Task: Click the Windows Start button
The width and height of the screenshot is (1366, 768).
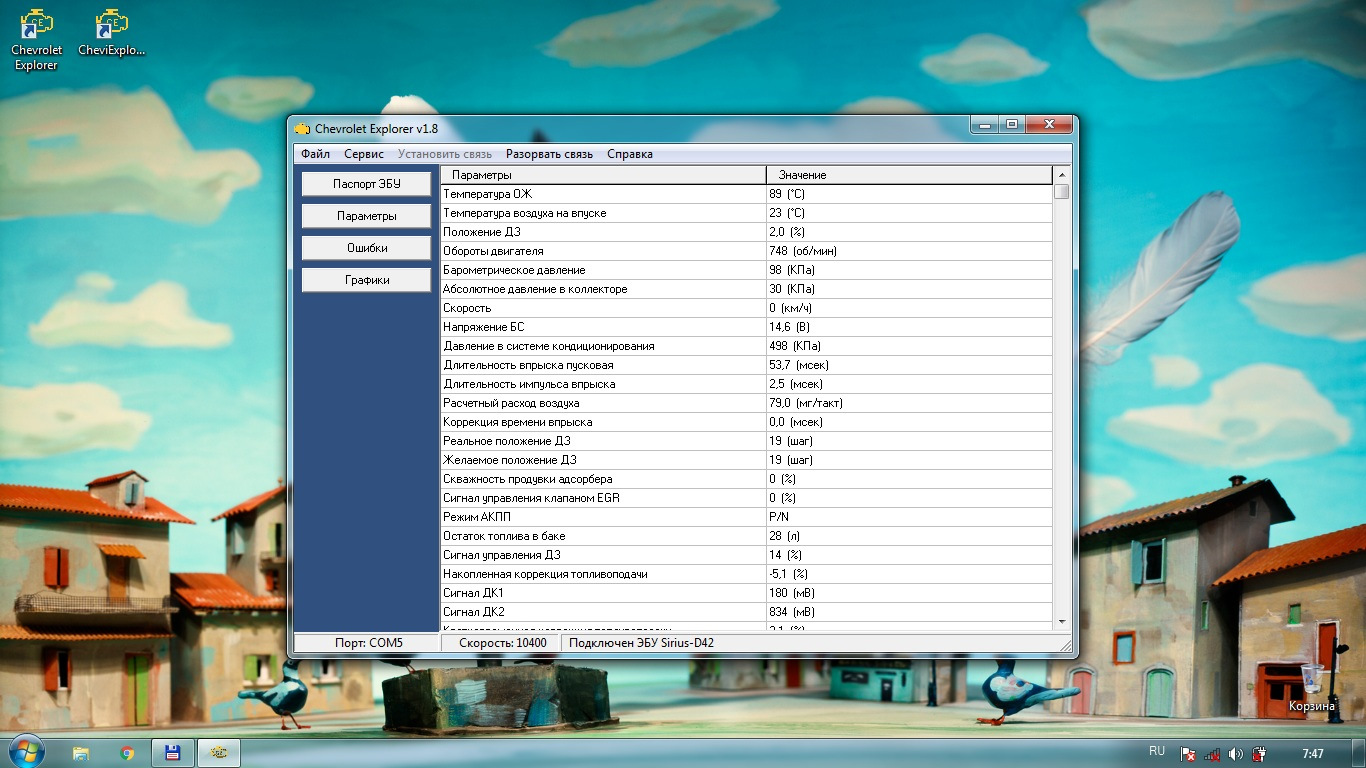Action: (x=25, y=752)
